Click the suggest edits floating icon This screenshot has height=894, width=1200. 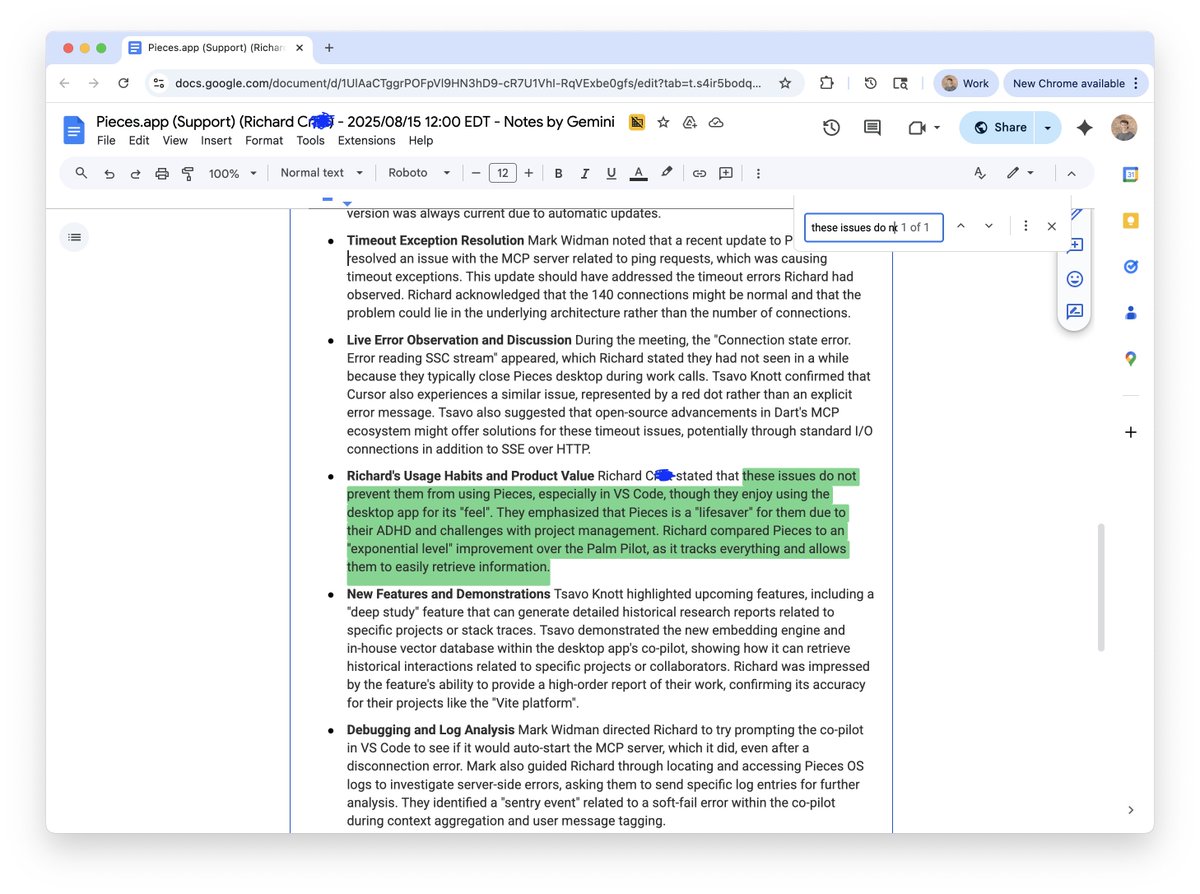1075,312
